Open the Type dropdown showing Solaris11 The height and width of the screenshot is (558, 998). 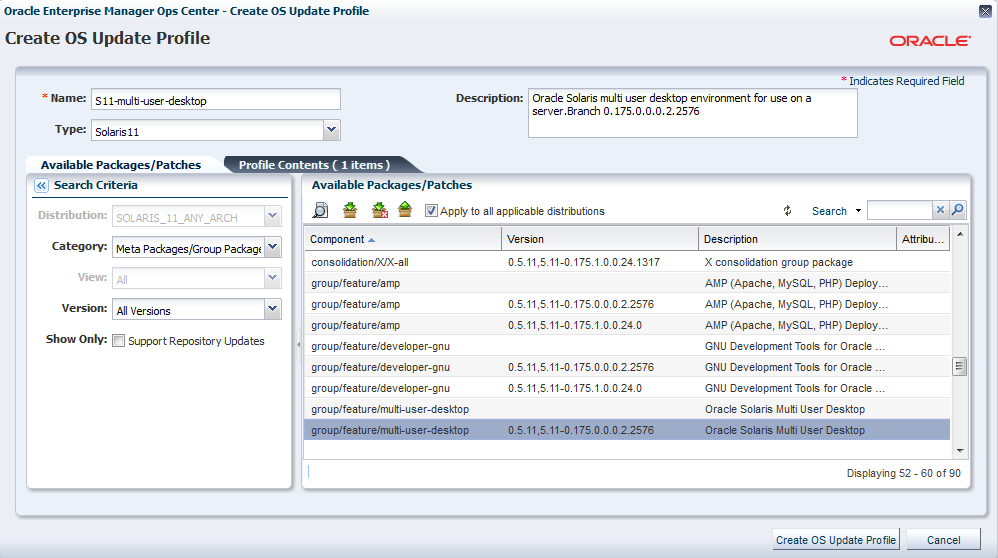(x=331, y=130)
